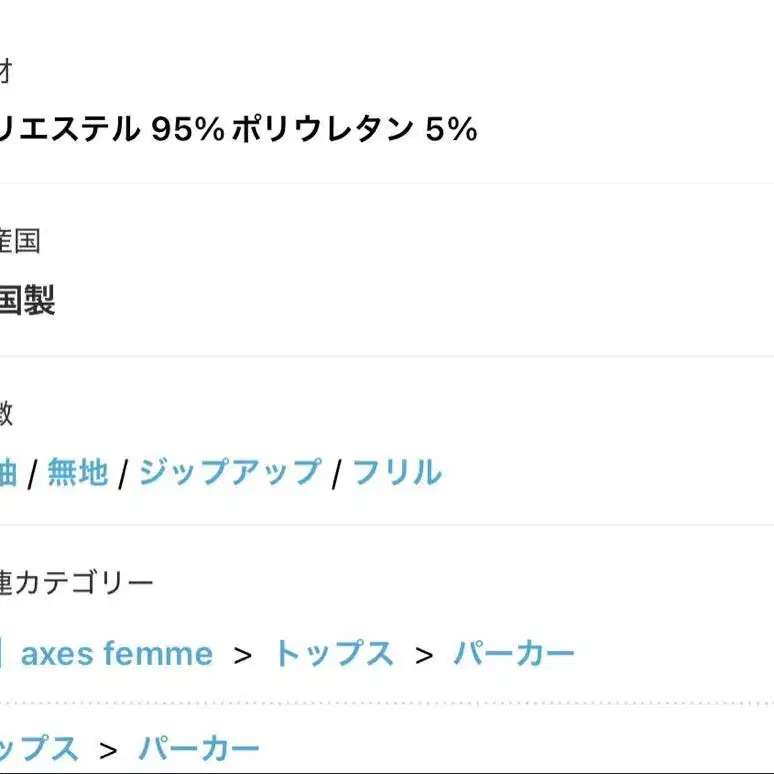Select the ジップアップ feature tag
Viewport: 774px width, 774px height.
click(x=230, y=472)
